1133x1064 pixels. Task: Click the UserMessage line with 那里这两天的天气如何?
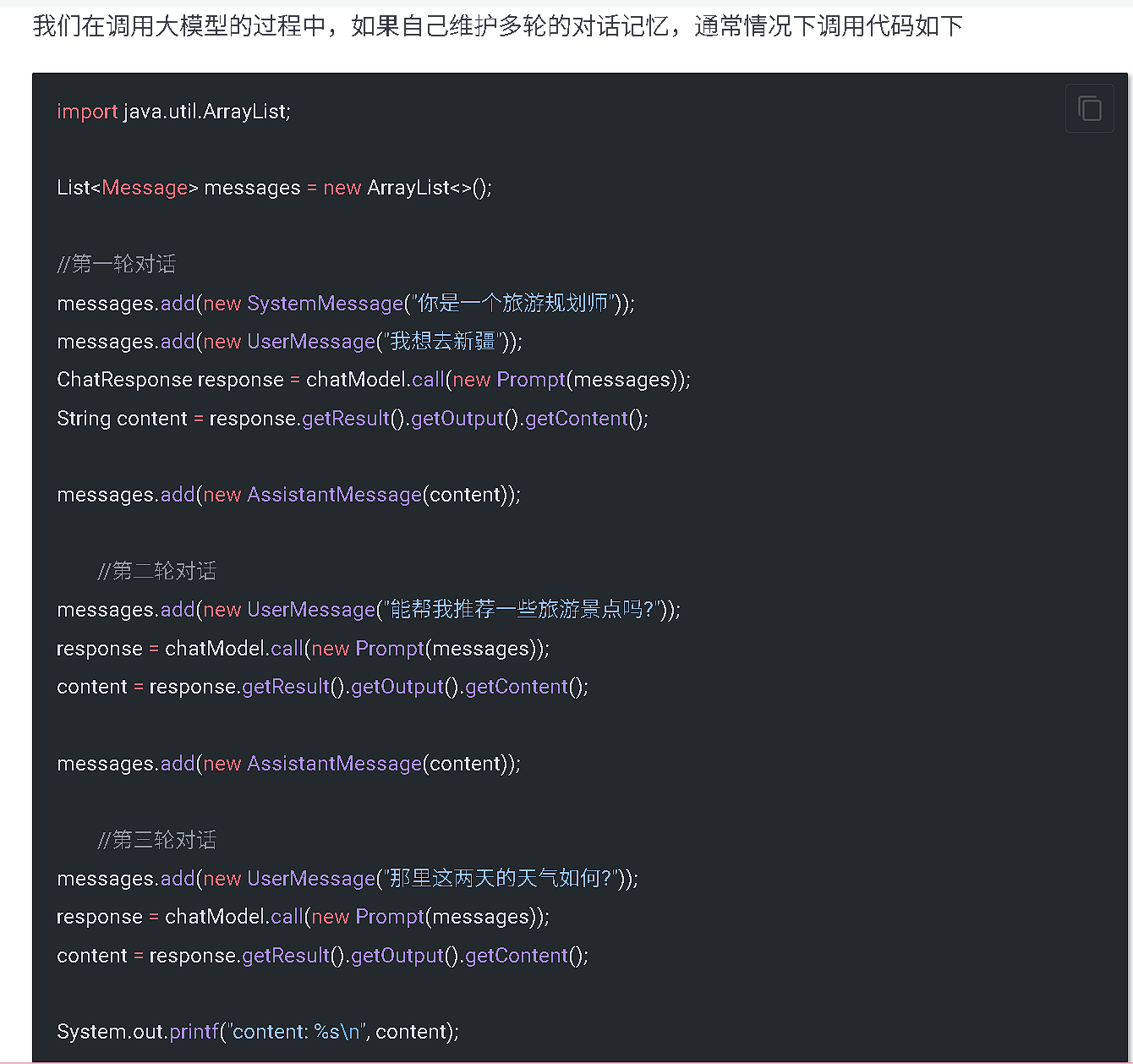click(348, 878)
